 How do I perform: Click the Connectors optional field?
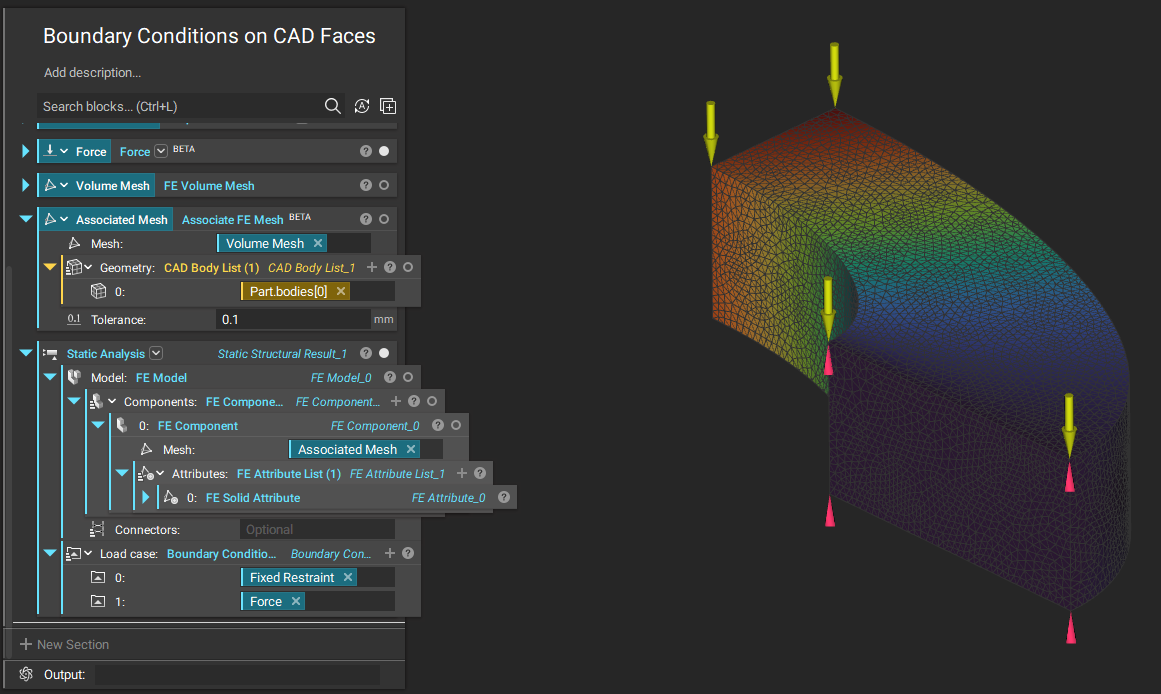click(x=317, y=530)
